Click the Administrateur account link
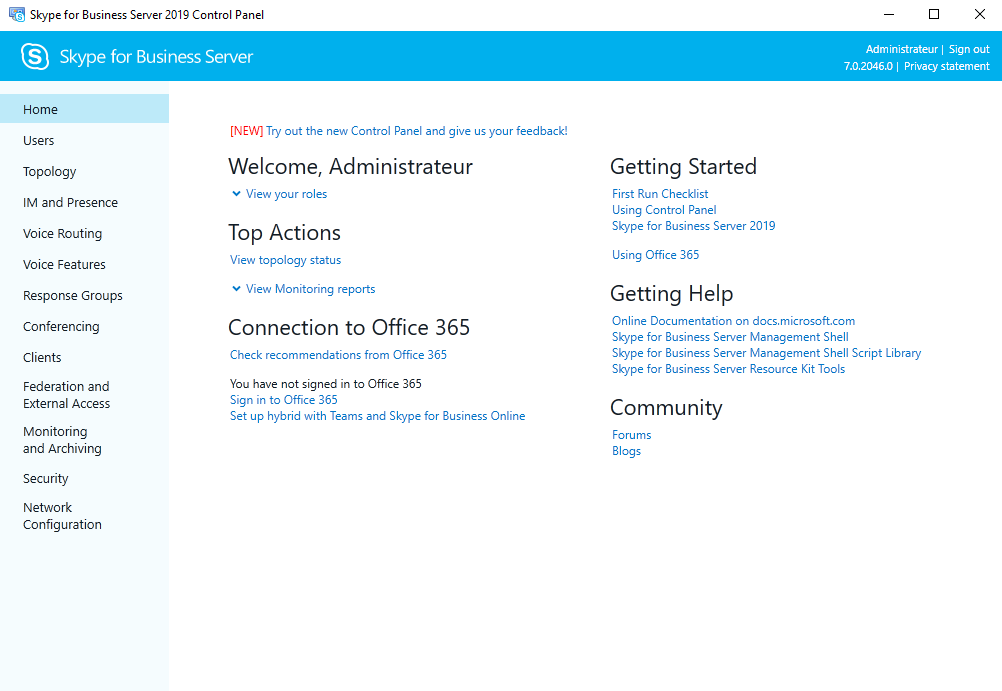The image size is (1002, 691). [x=902, y=49]
